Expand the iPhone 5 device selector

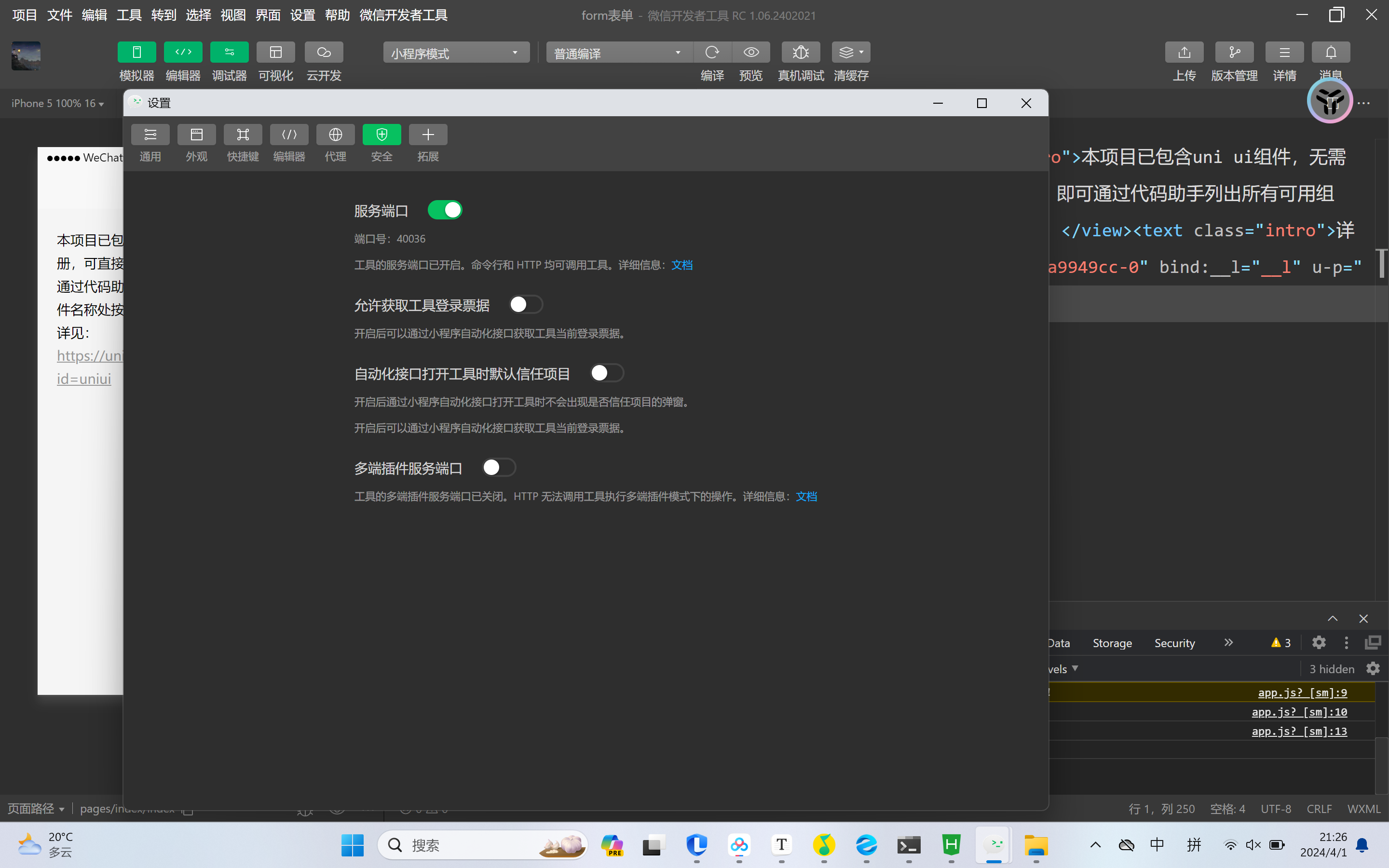(x=57, y=103)
